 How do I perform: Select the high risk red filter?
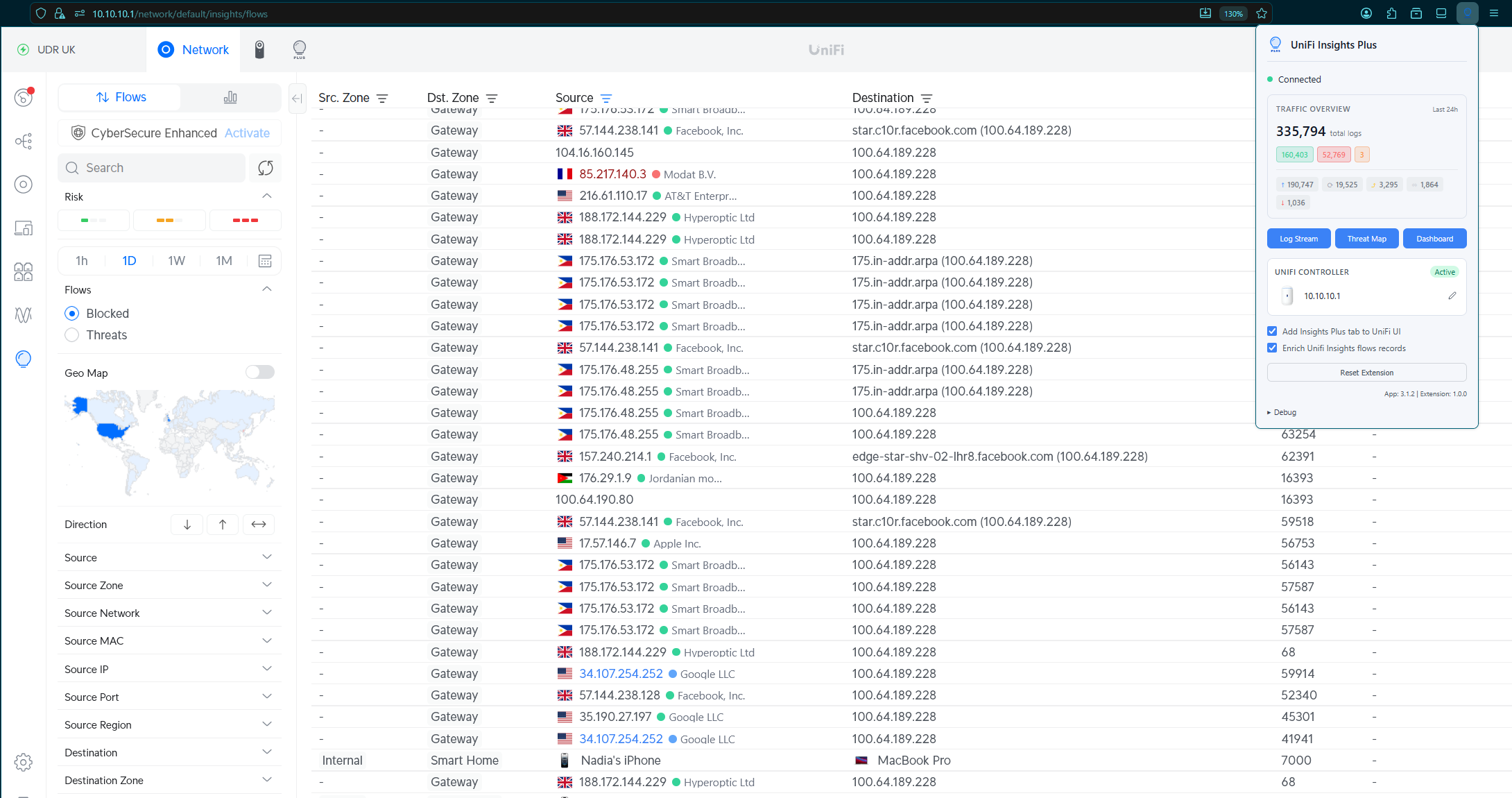tap(245, 220)
